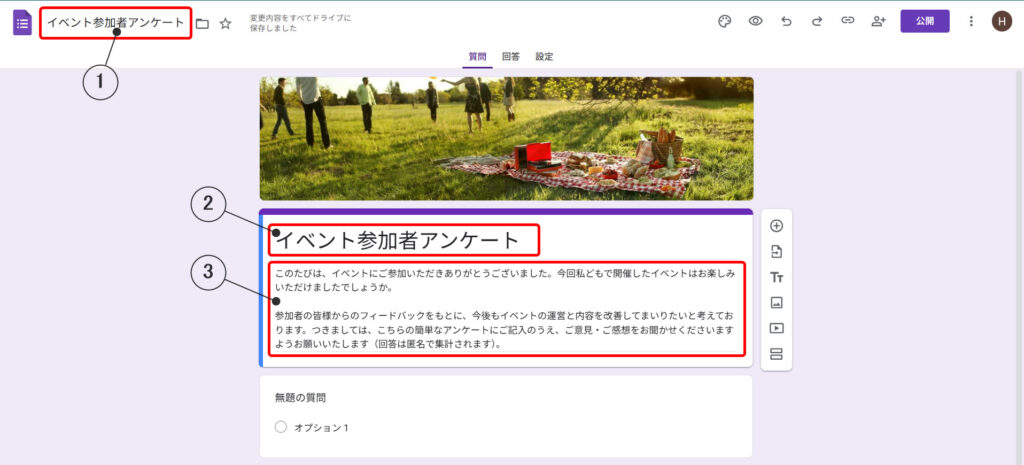Image resolution: width=1024 pixels, height=465 pixels.
Task: Add a question from side toolbar
Action: pos(776,226)
